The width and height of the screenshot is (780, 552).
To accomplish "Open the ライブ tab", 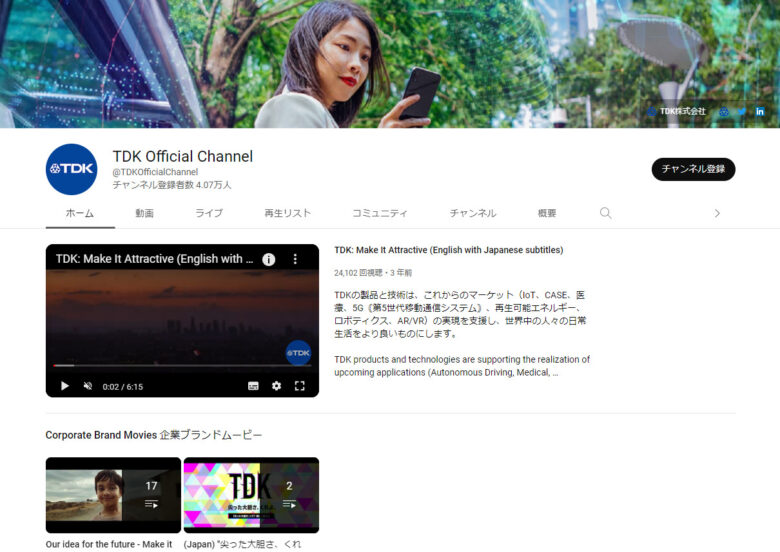I will [x=209, y=213].
